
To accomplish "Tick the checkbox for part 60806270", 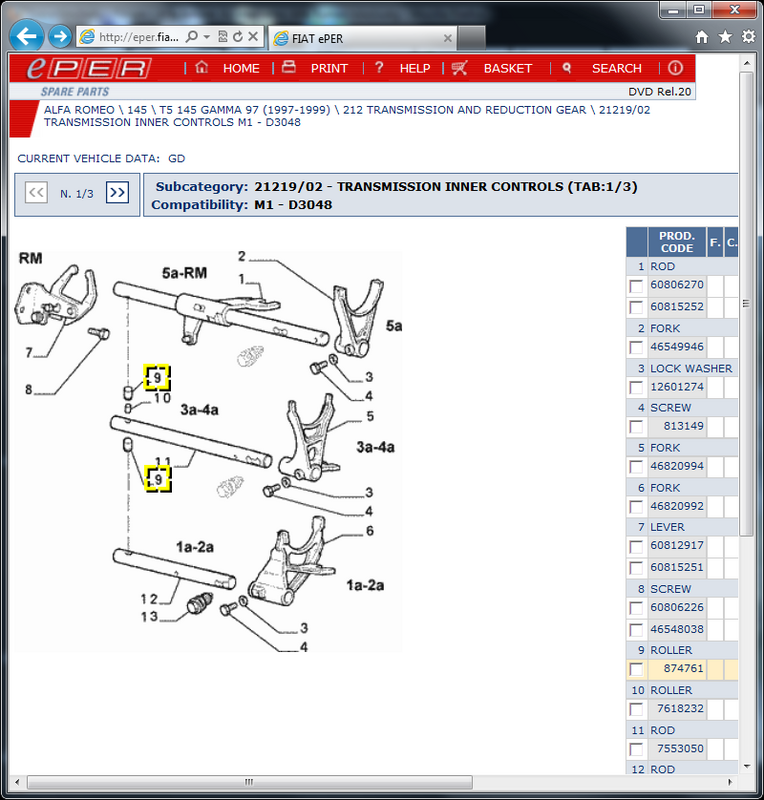I will coord(636,286).
